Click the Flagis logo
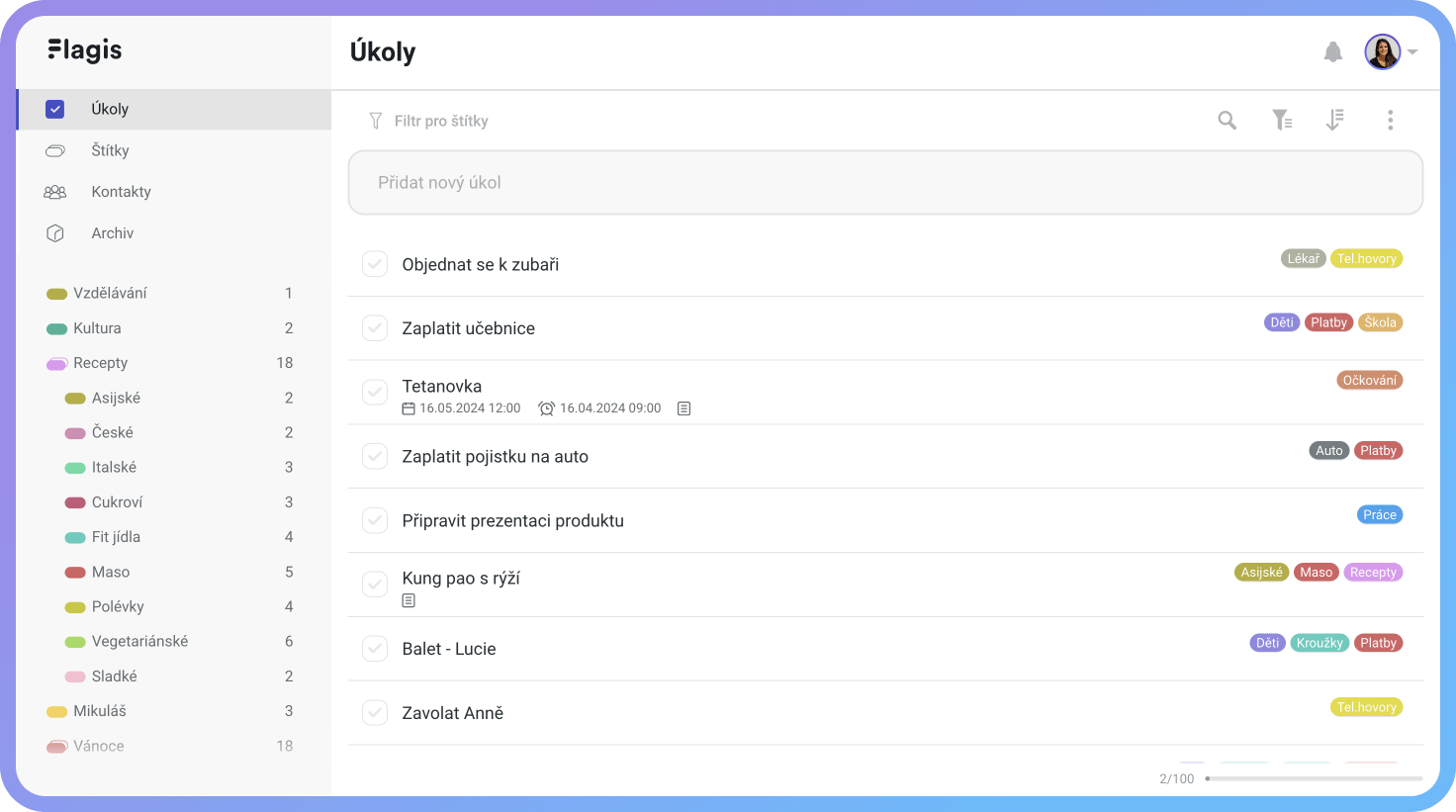1456x812 pixels. point(85,50)
